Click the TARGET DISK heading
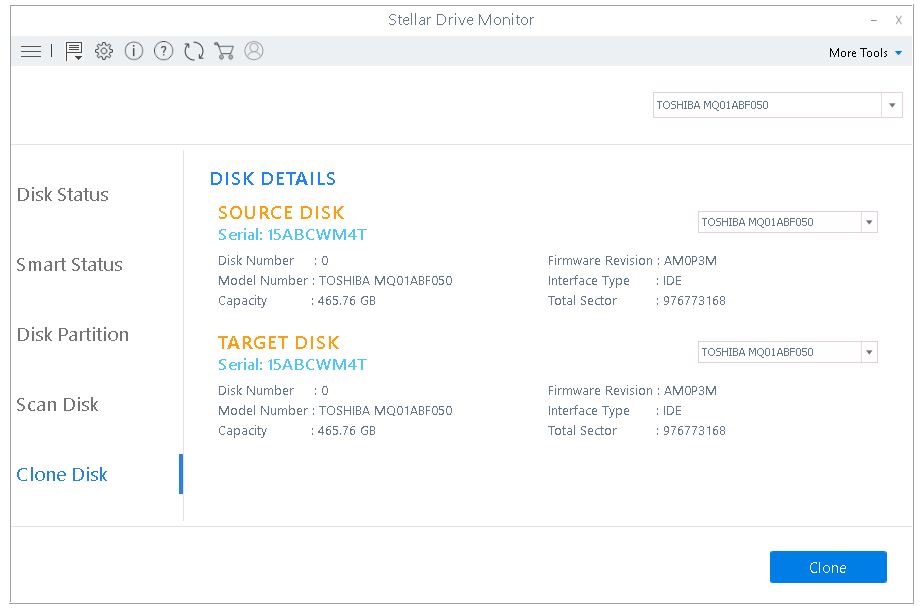Image resolution: width=924 pixels, height=613 pixels. click(279, 342)
